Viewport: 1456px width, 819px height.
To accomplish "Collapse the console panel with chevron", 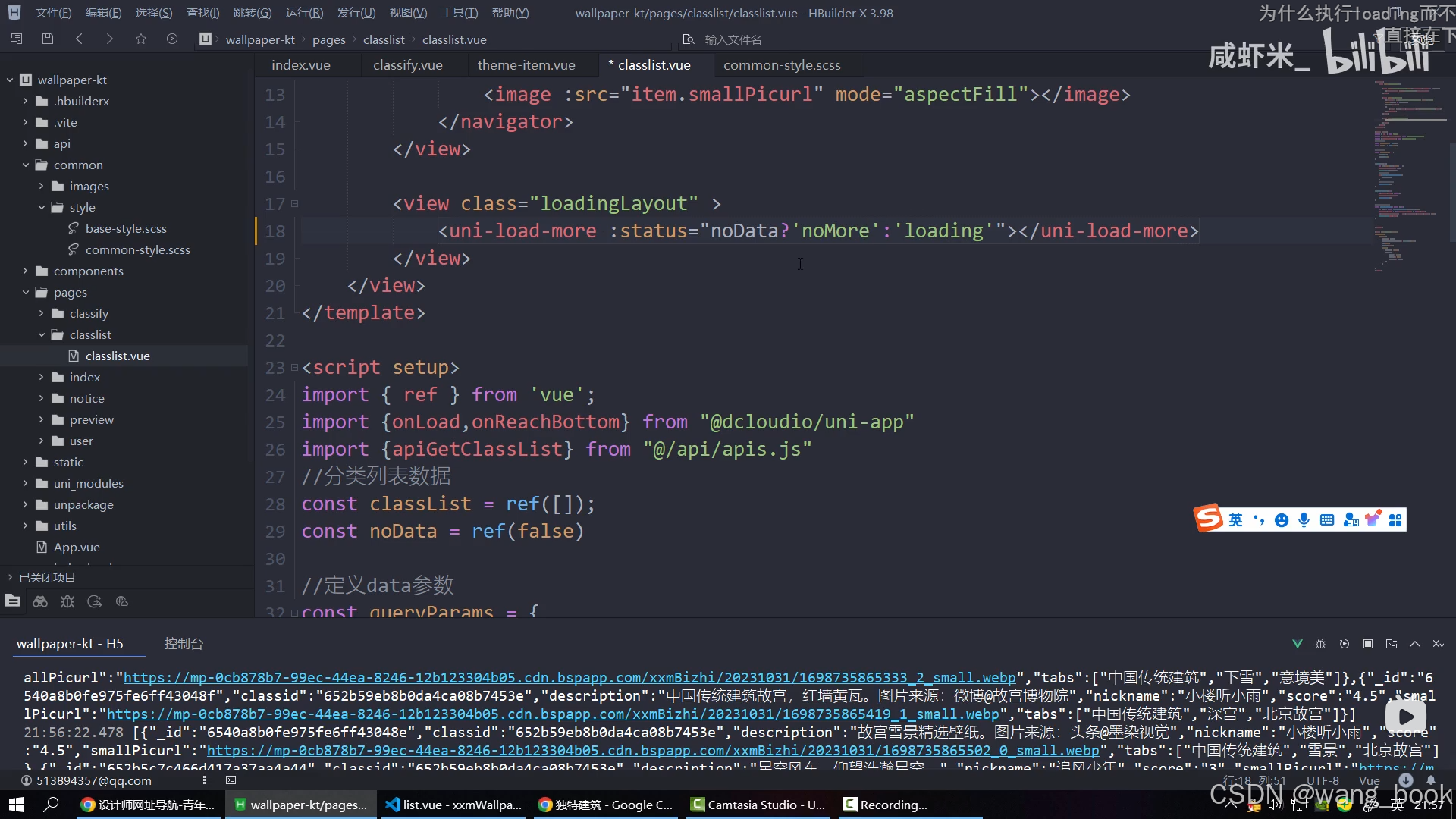I will (x=1415, y=644).
